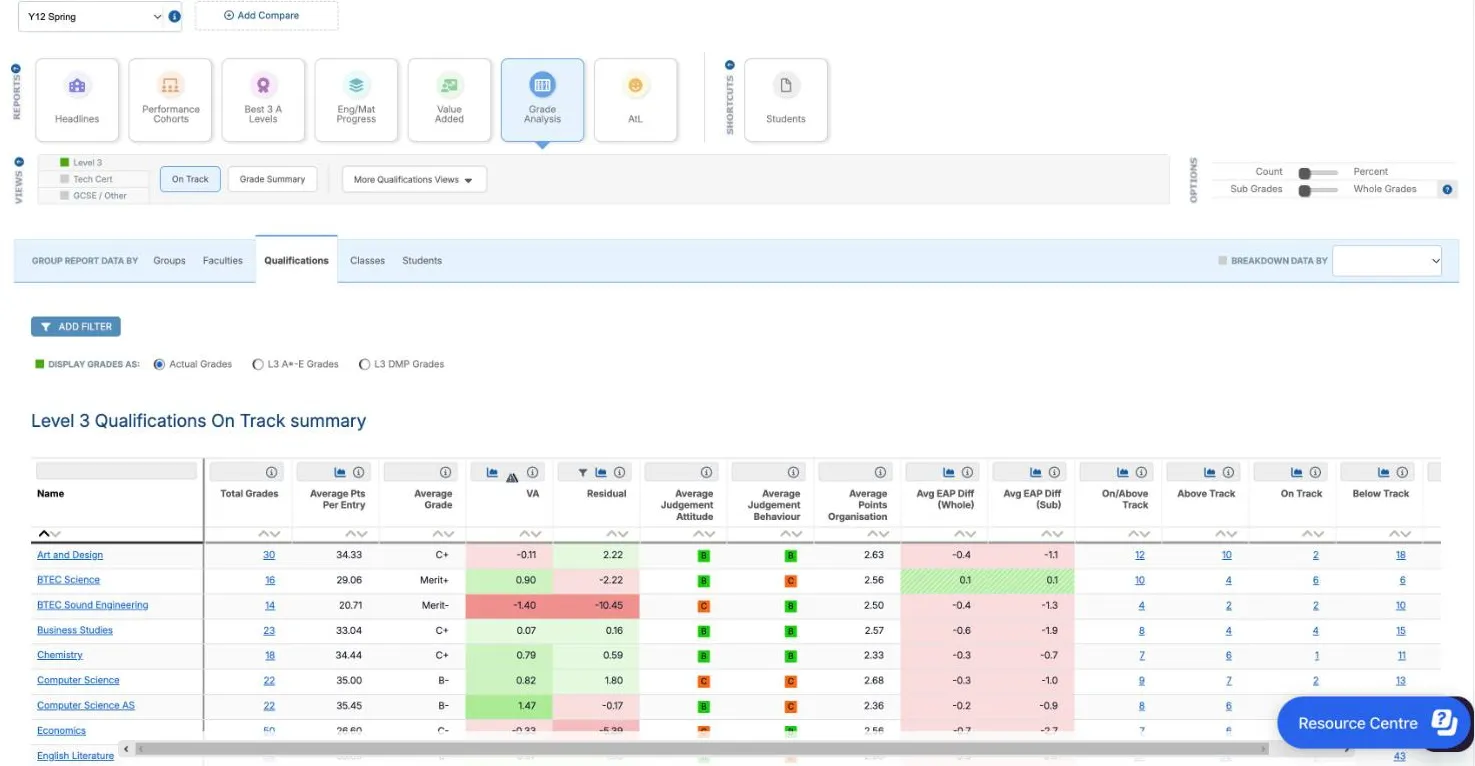Click the chart icon in Average Pts Per Entry column

coord(340,472)
